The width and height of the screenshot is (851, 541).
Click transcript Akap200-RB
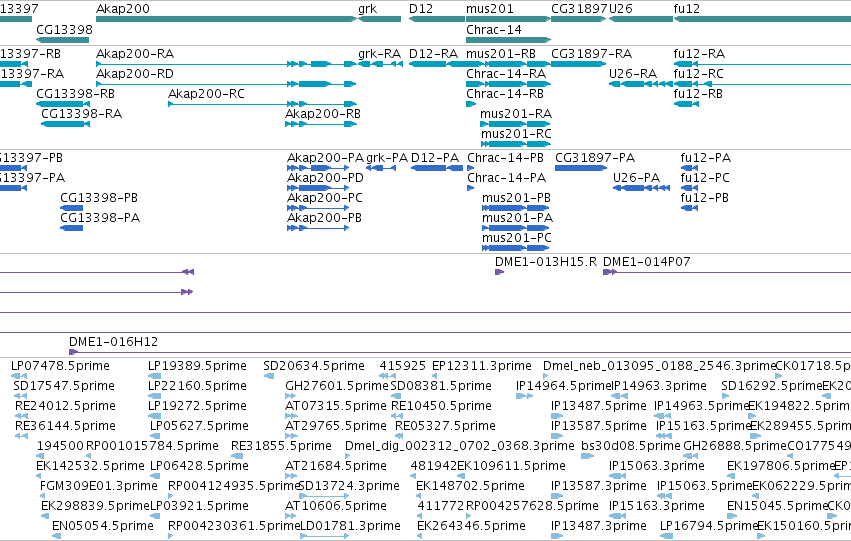[x=321, y=124]
